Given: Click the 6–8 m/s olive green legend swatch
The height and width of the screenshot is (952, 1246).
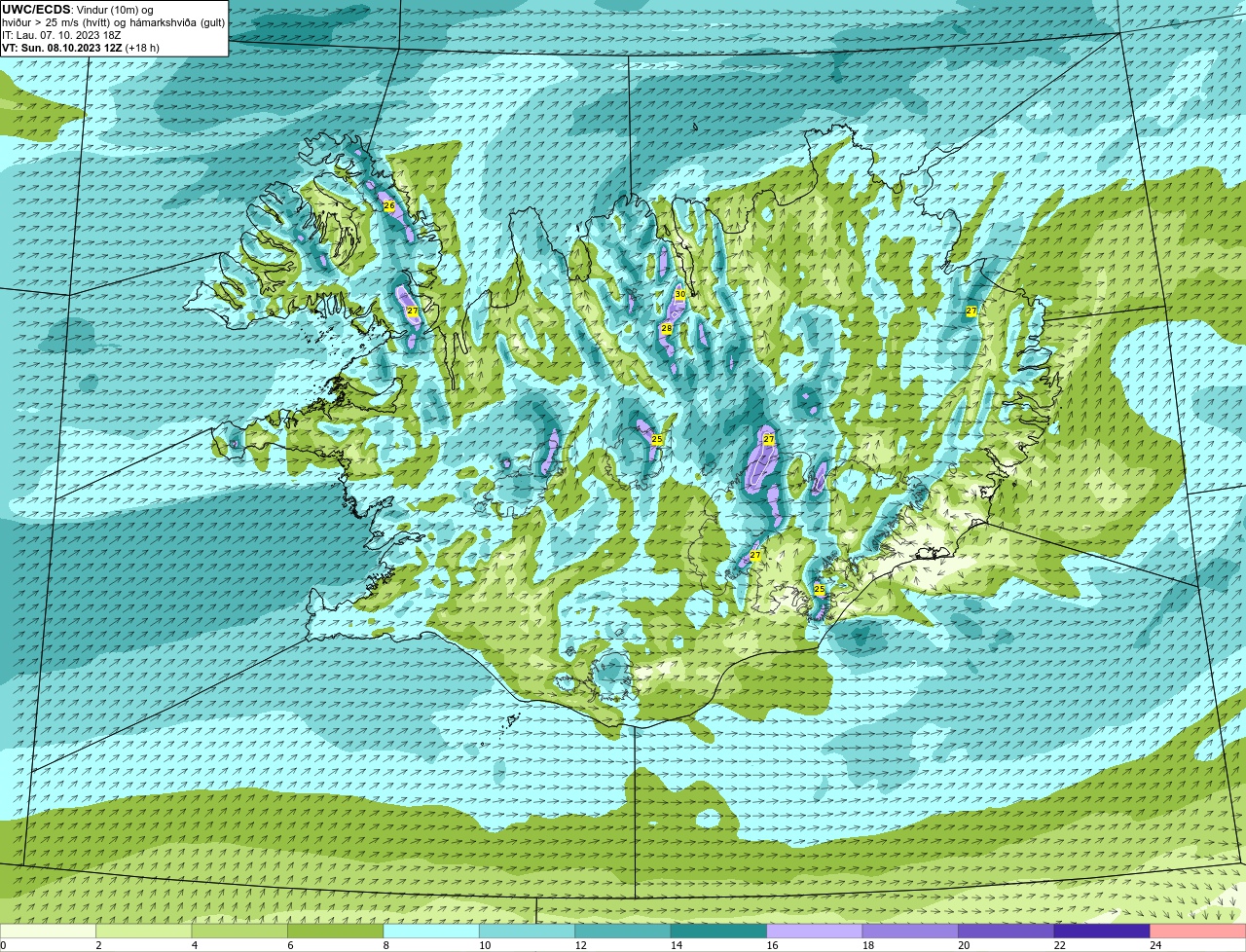Looking at the screenshot, I should [x=336, y=931].
